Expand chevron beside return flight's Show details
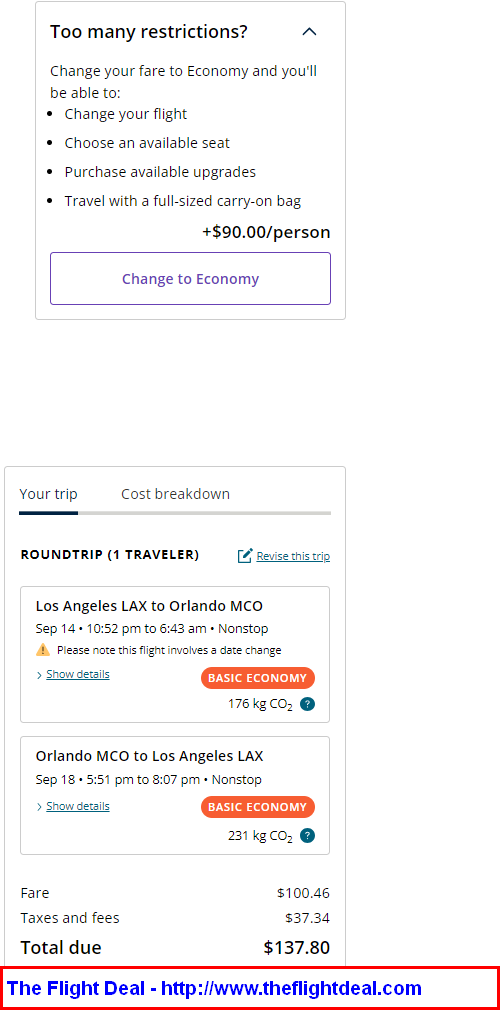500x1010 pixels. 40,807
